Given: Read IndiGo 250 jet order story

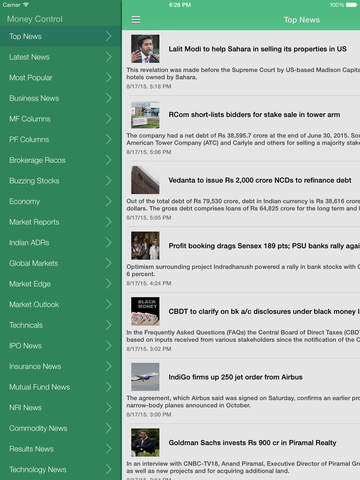Looking at the screenshot, I should [235, 377].
